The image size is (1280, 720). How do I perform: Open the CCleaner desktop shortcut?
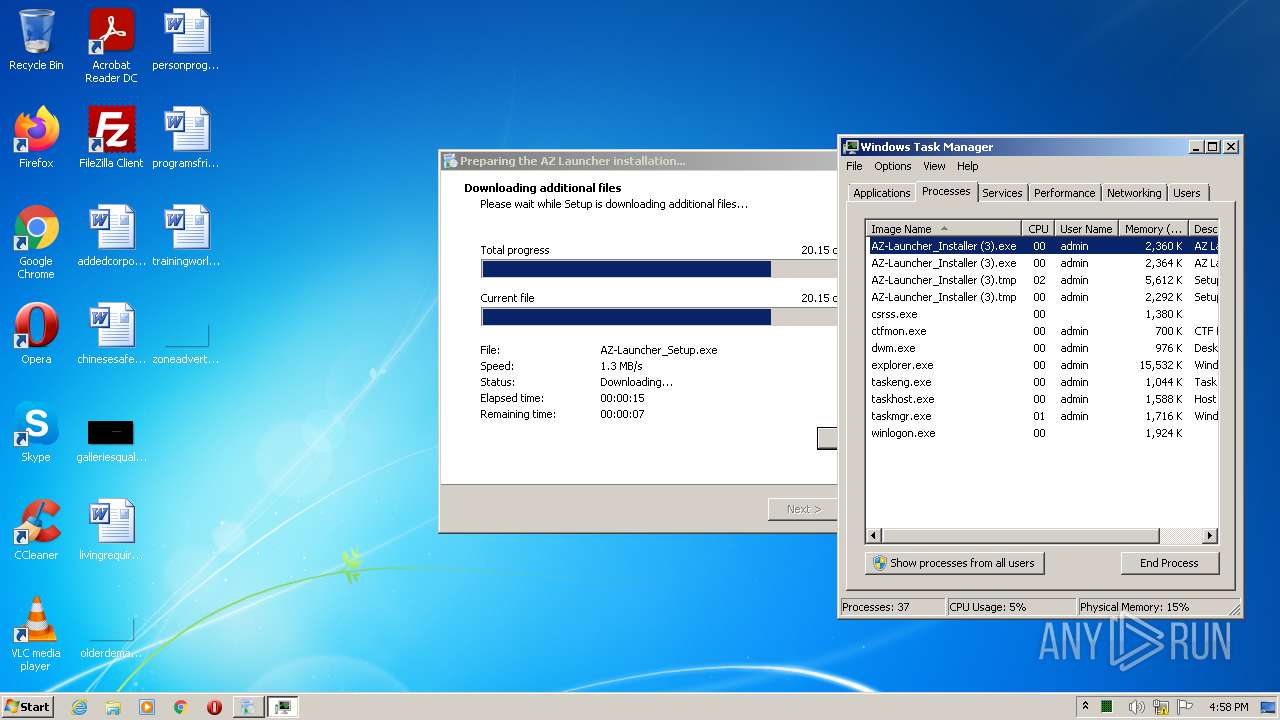36,530
